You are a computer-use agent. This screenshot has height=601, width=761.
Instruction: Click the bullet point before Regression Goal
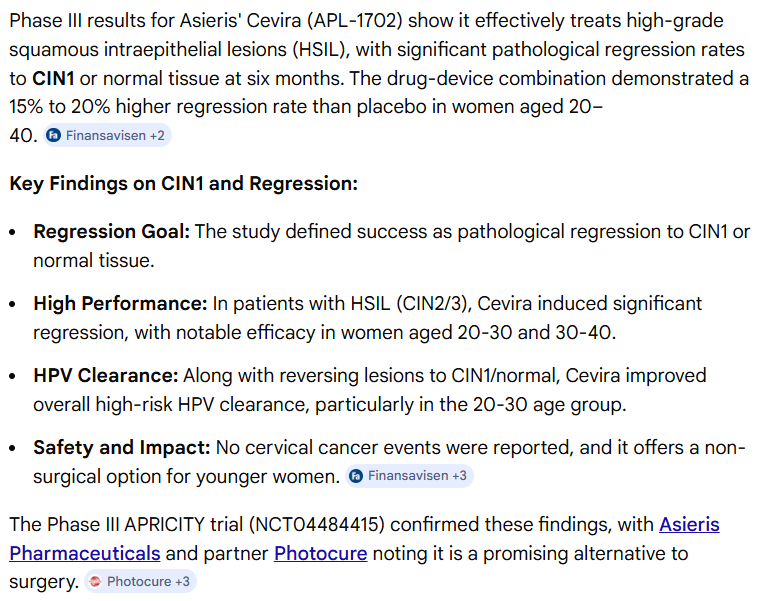coord(12,232)
